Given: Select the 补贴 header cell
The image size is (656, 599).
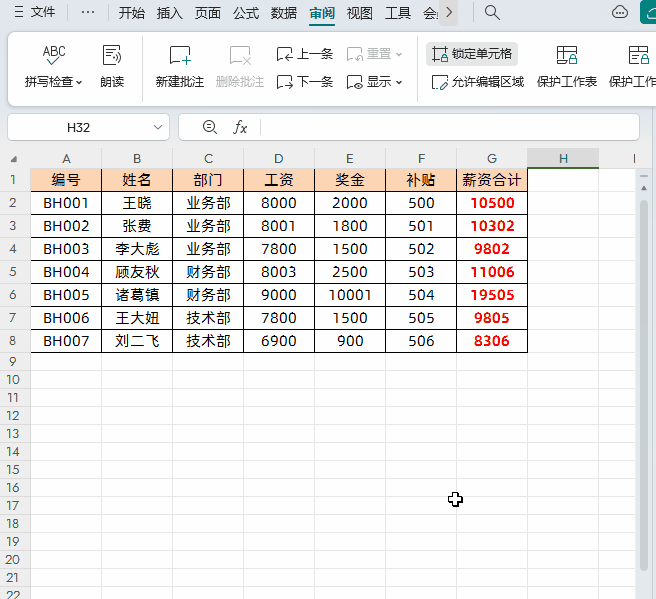Looking at the screenshot, I should [421, 180].
